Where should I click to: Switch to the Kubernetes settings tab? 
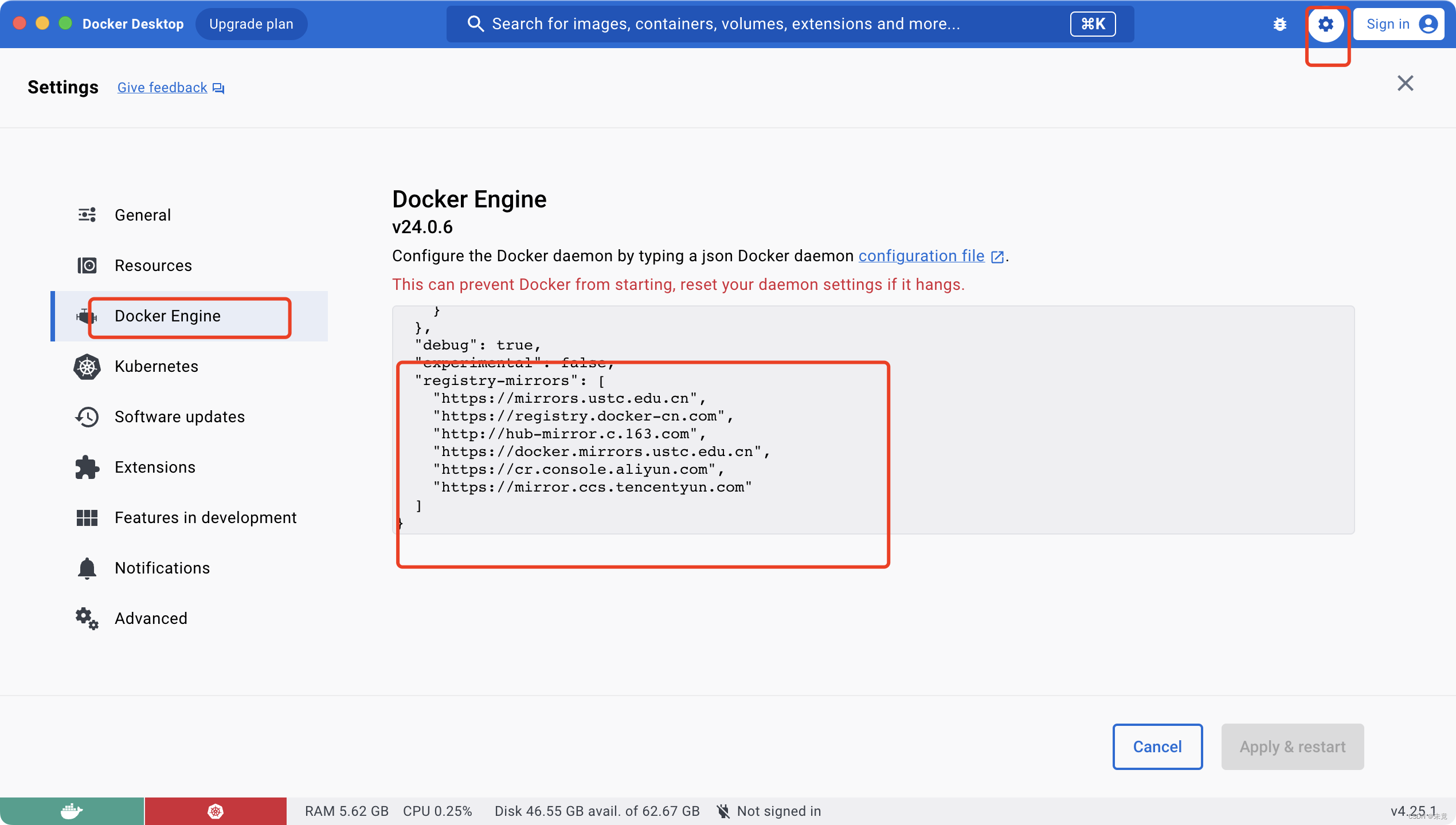point(189,367)
